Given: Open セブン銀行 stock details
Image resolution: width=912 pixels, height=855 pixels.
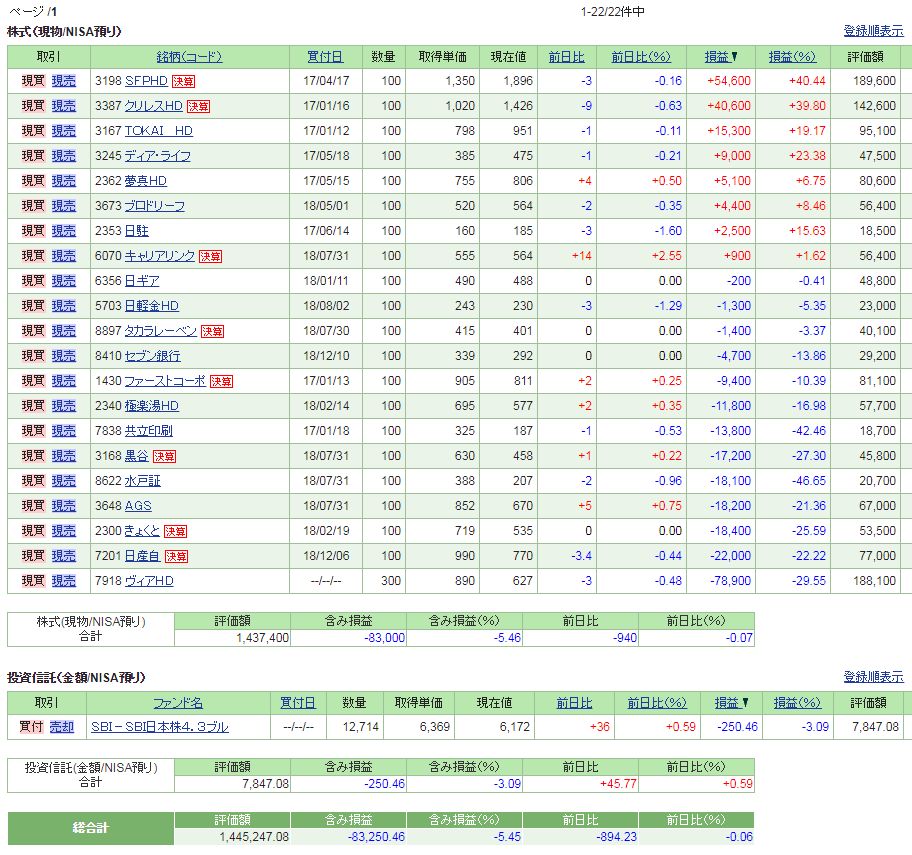Looking at the screenshot, I should tap(152, 356).
